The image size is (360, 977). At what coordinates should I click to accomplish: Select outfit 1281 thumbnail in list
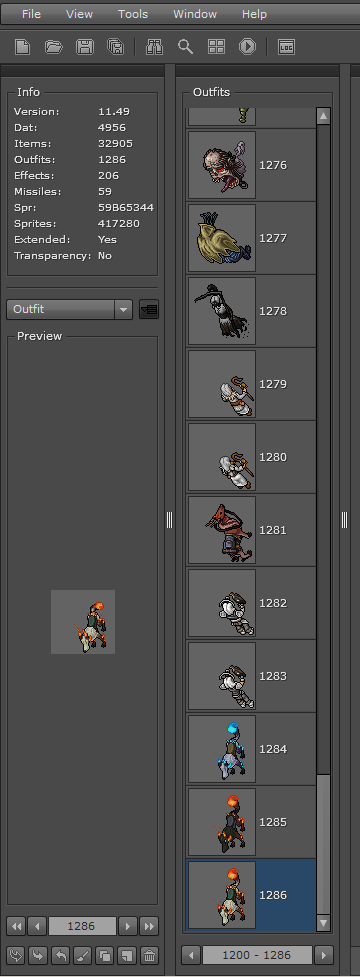tap(222, 530)
